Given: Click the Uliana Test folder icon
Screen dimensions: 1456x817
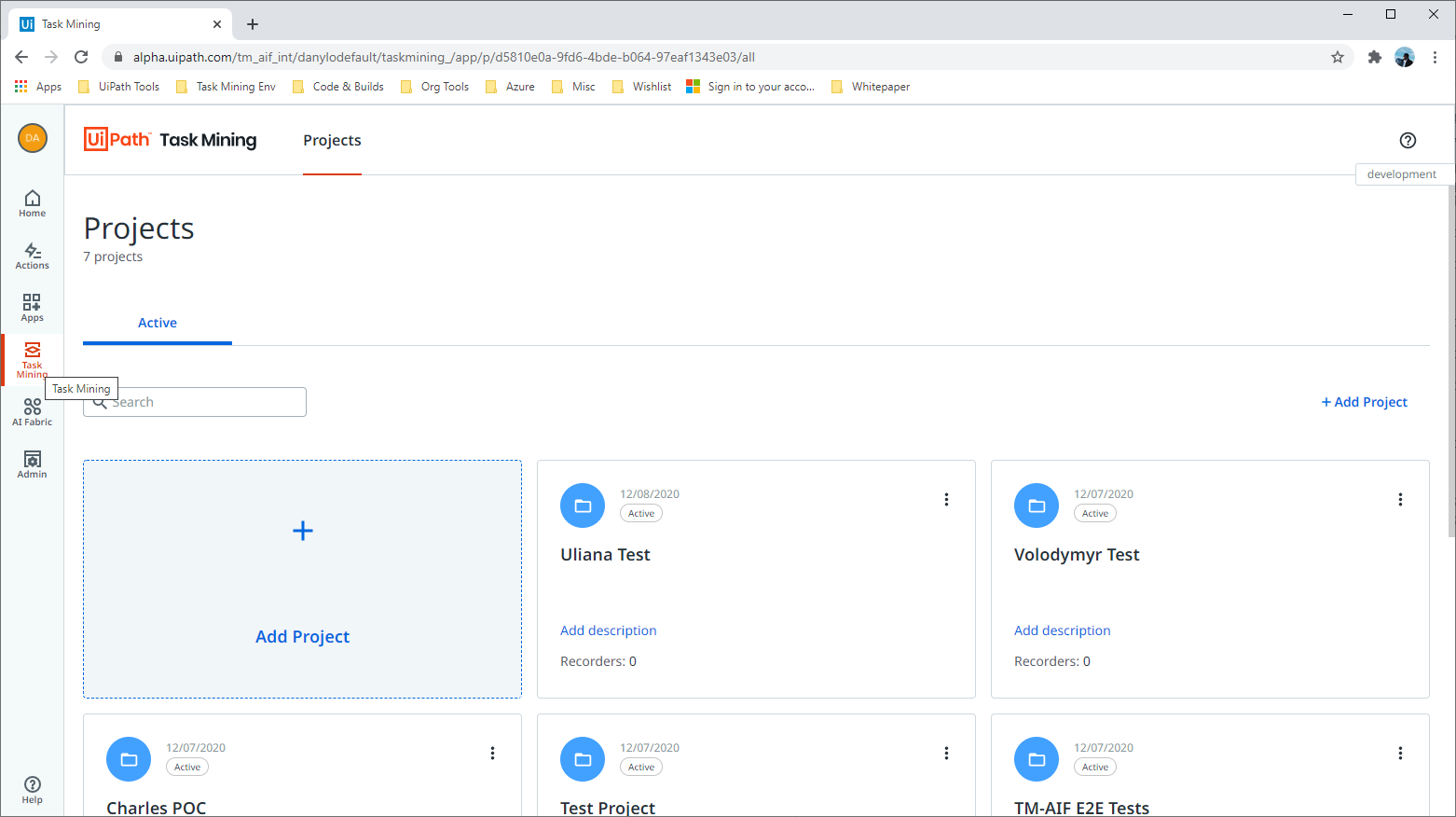Looking at the screenshot, I should click(x=583, y=505).
